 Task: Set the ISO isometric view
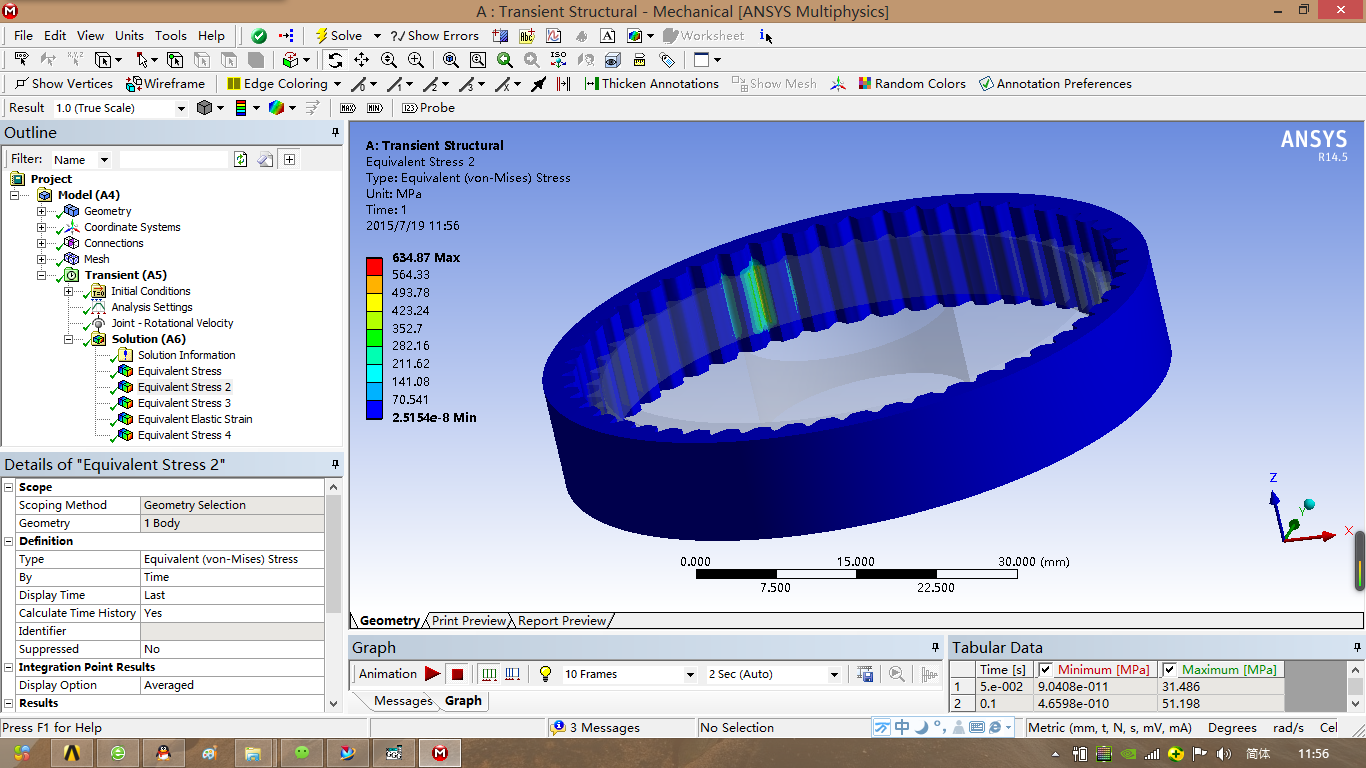coord(558,60)
